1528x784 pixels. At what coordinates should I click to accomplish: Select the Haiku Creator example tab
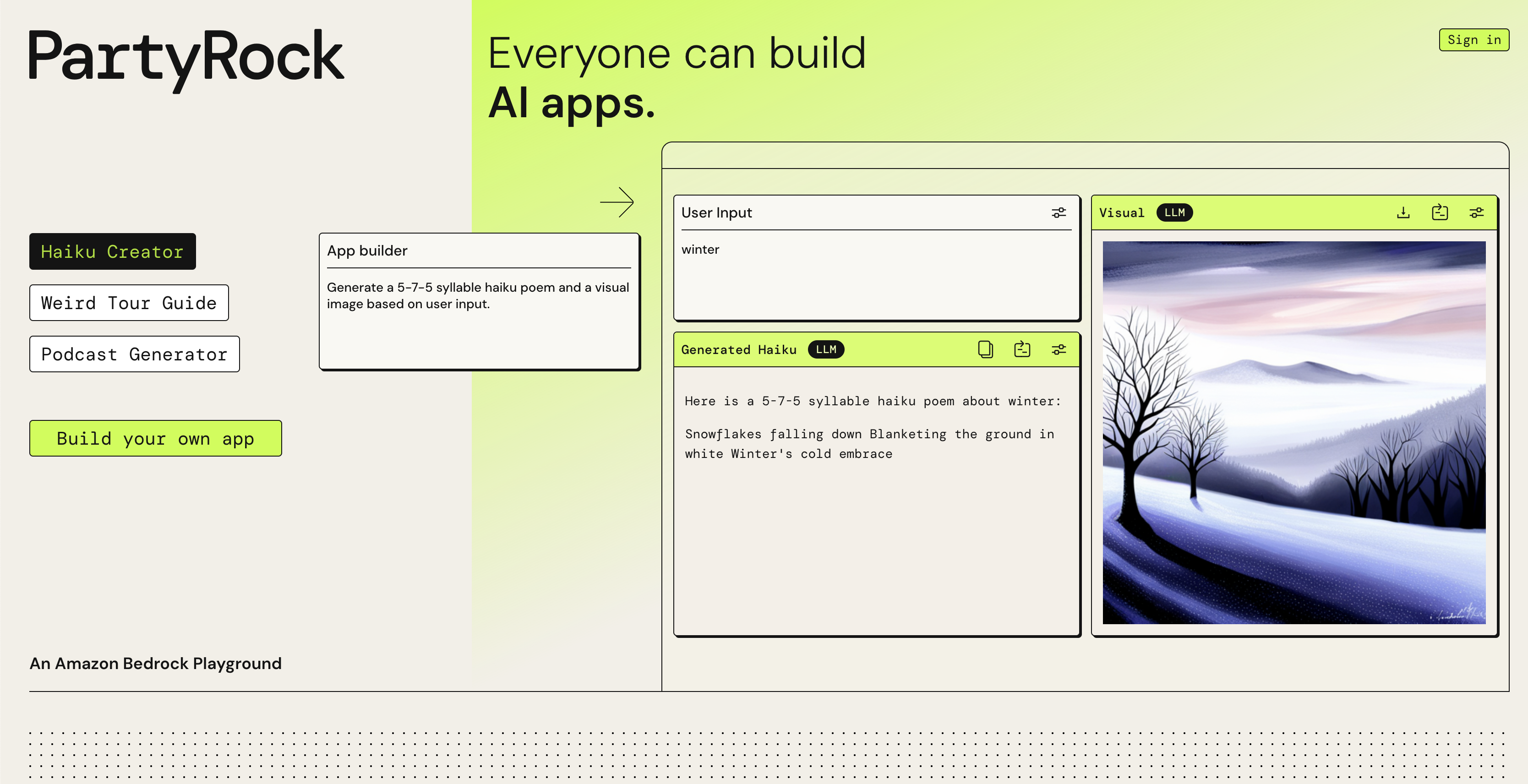pos(112,251)
